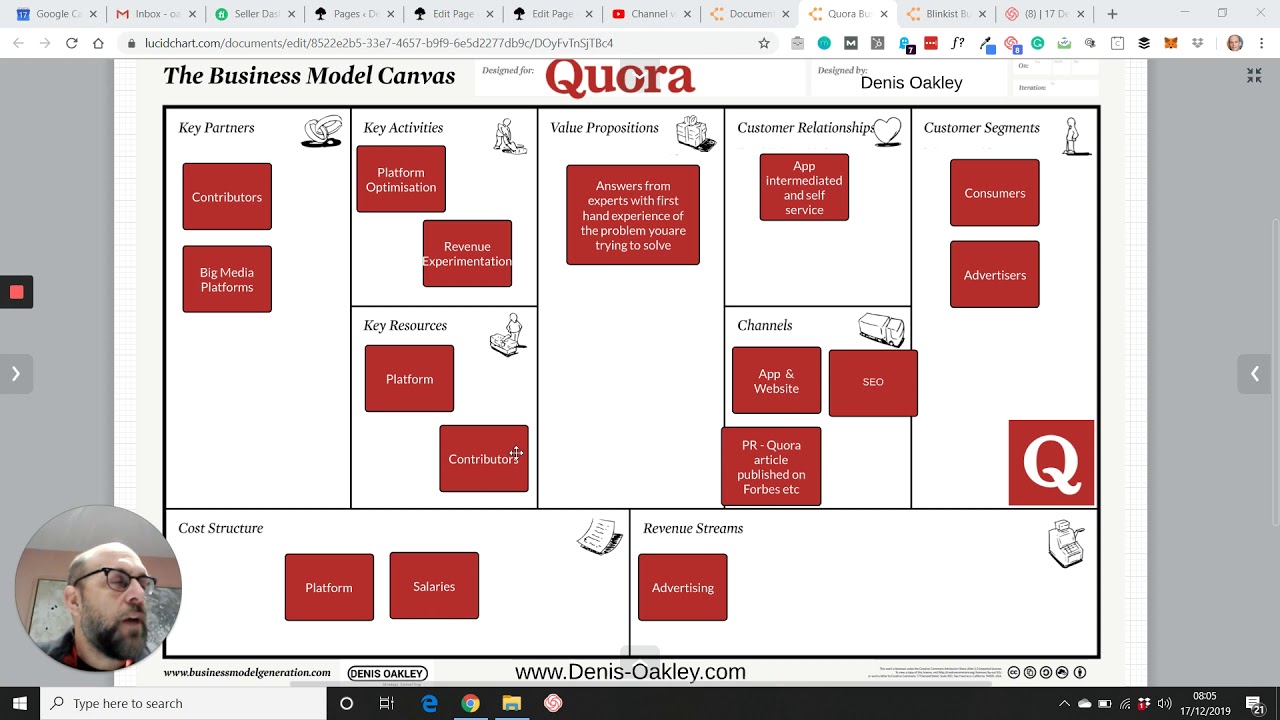Switch to the Pages tab
This screenshot has width=1280, height=720.
click(353, 14)
